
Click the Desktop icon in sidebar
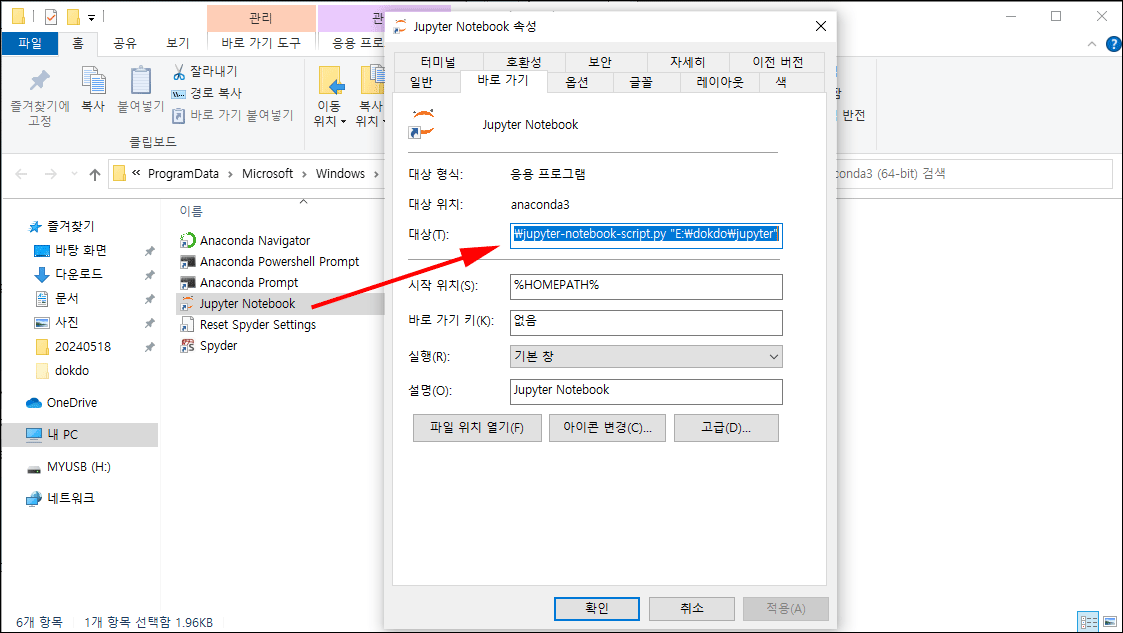pos(42,251)
